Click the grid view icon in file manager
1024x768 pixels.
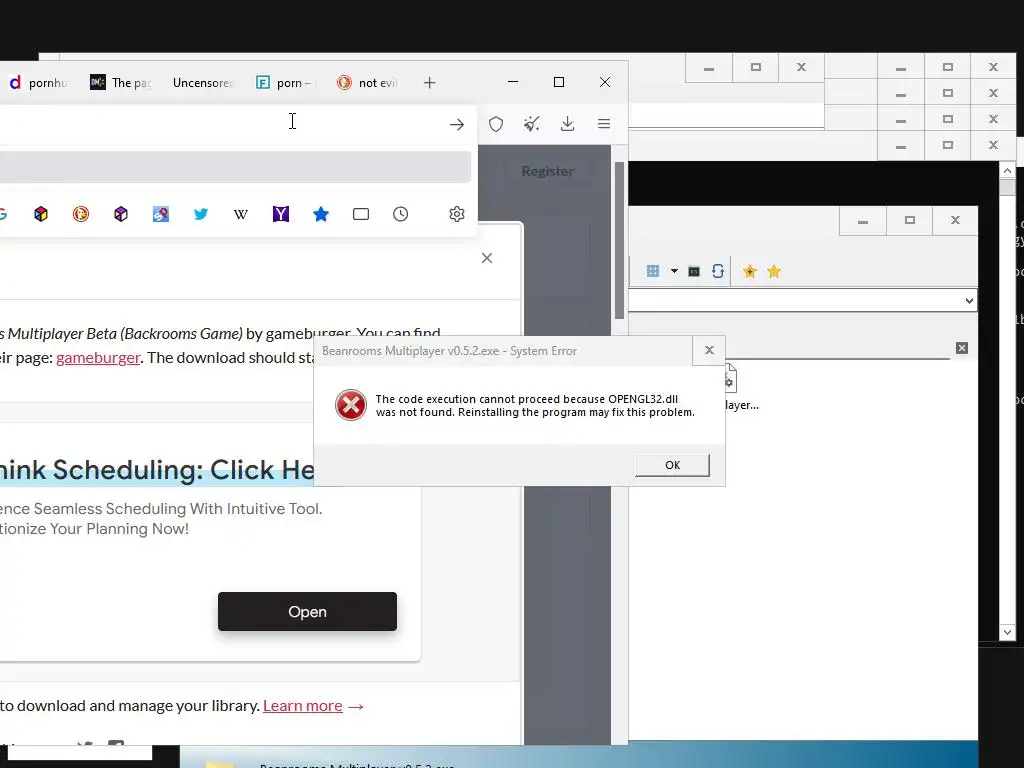point(652,271)
